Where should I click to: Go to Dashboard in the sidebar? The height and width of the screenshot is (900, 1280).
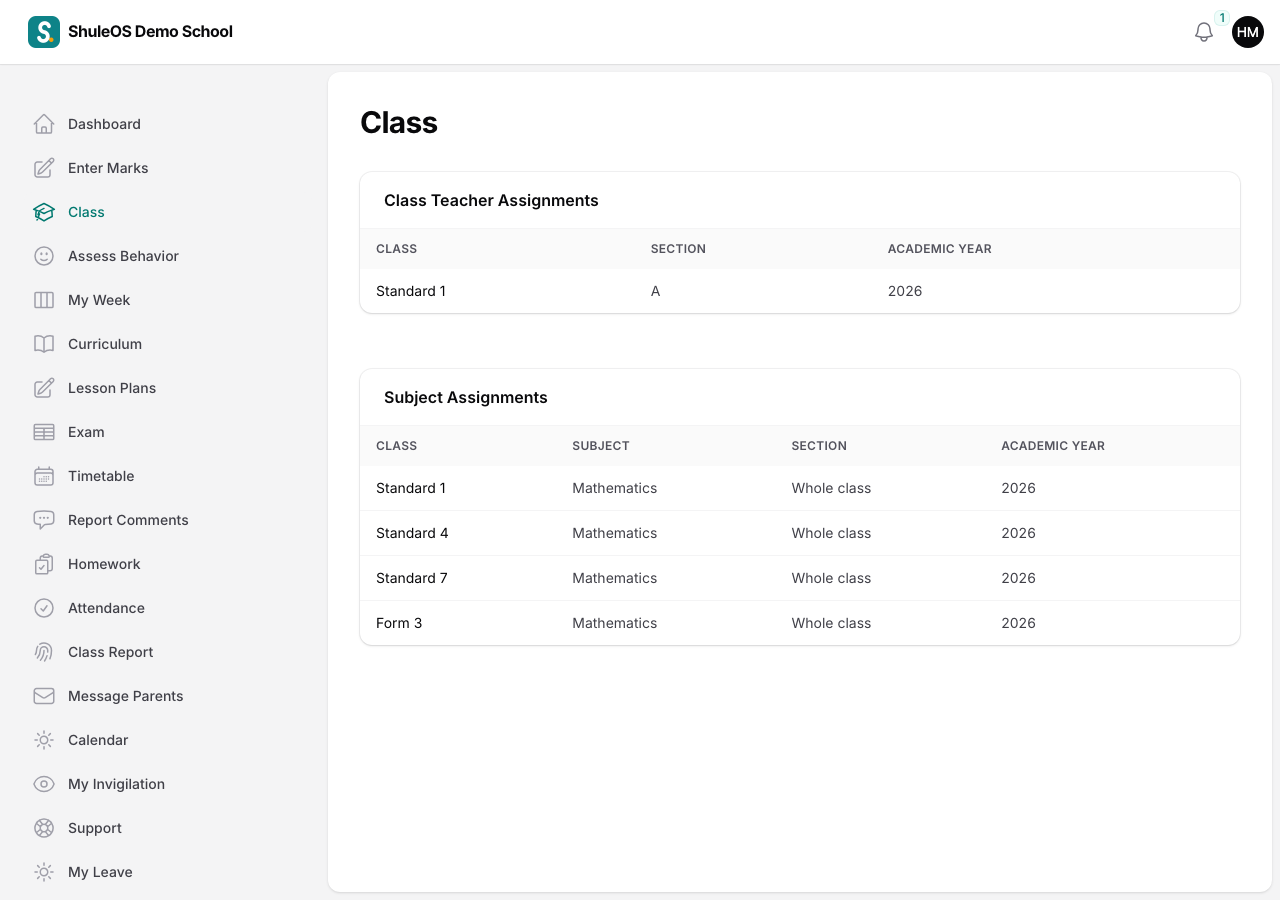(104, 124)
